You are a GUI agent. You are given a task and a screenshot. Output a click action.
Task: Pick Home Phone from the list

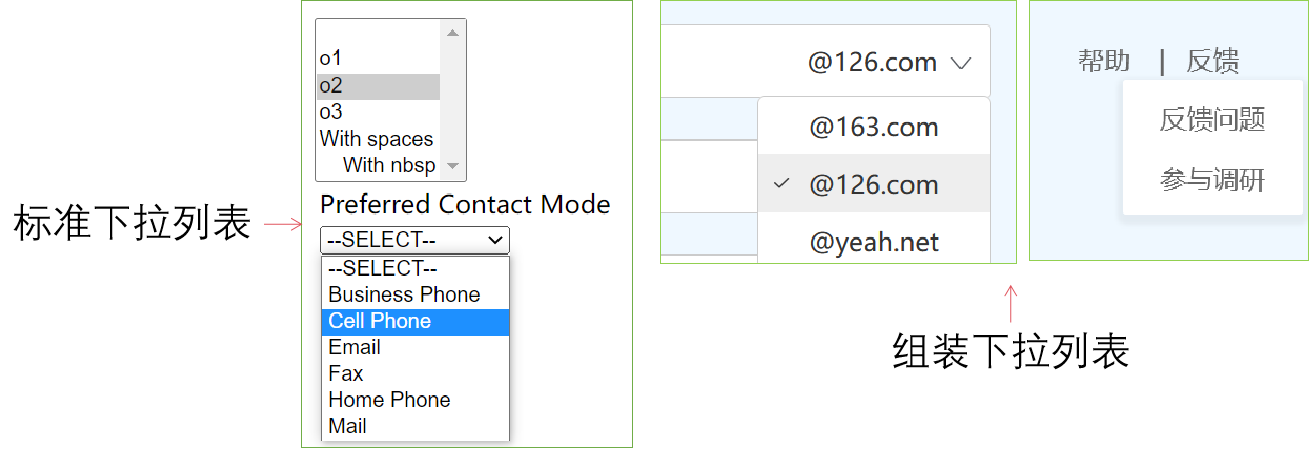tap(389, 400)
